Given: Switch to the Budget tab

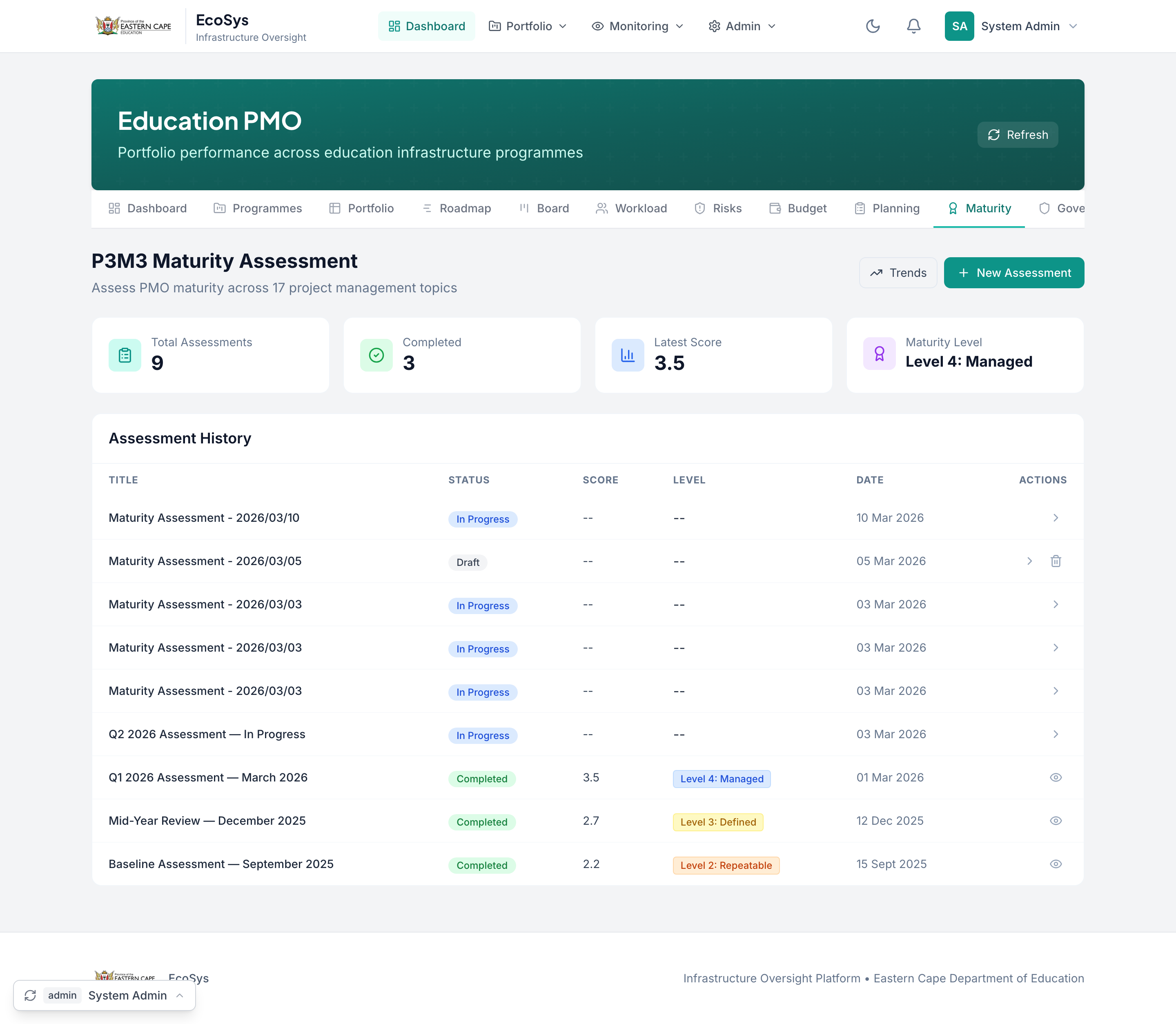Looking at the screenshot, I should pos(798,209).
